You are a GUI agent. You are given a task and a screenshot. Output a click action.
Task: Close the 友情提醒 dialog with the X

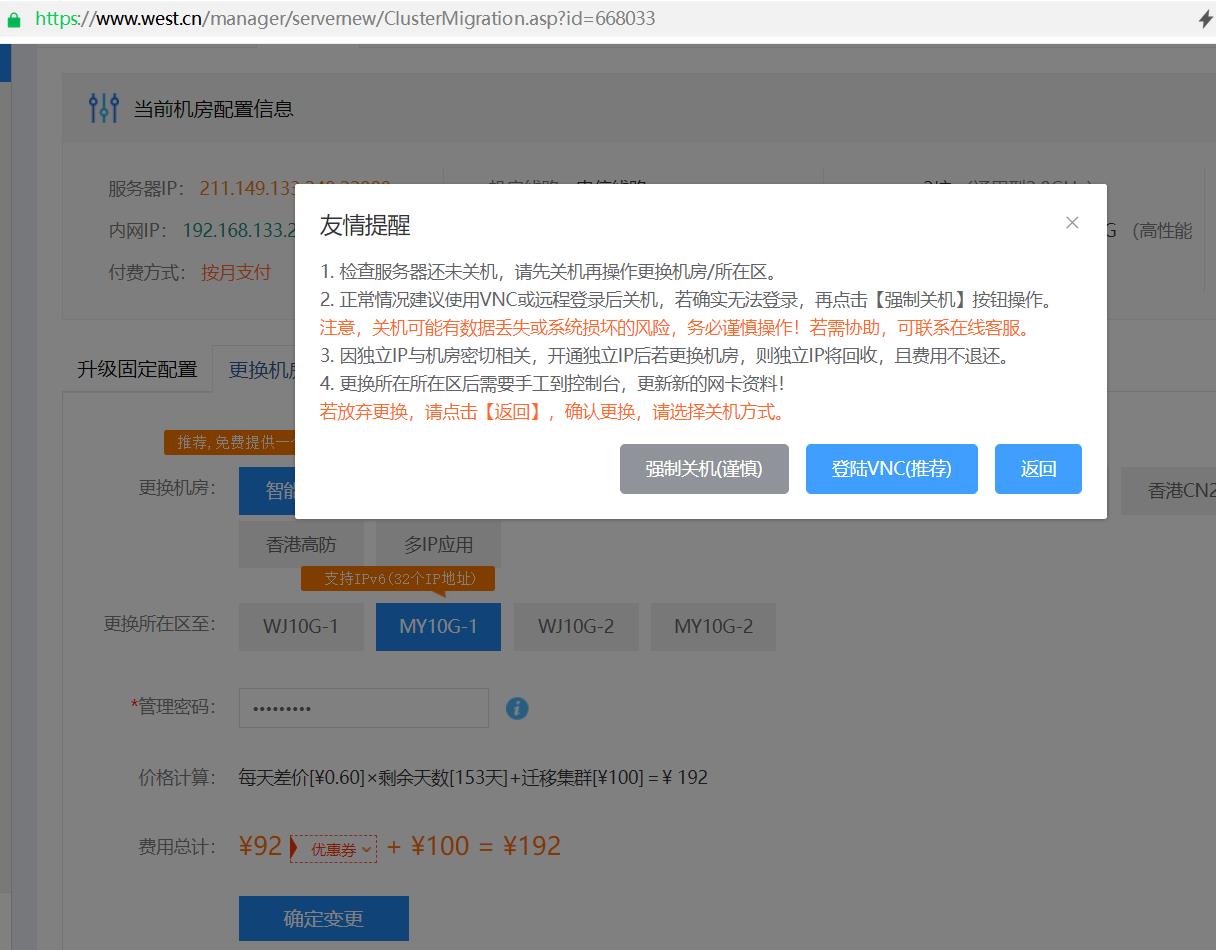[x=1072, y=223]
